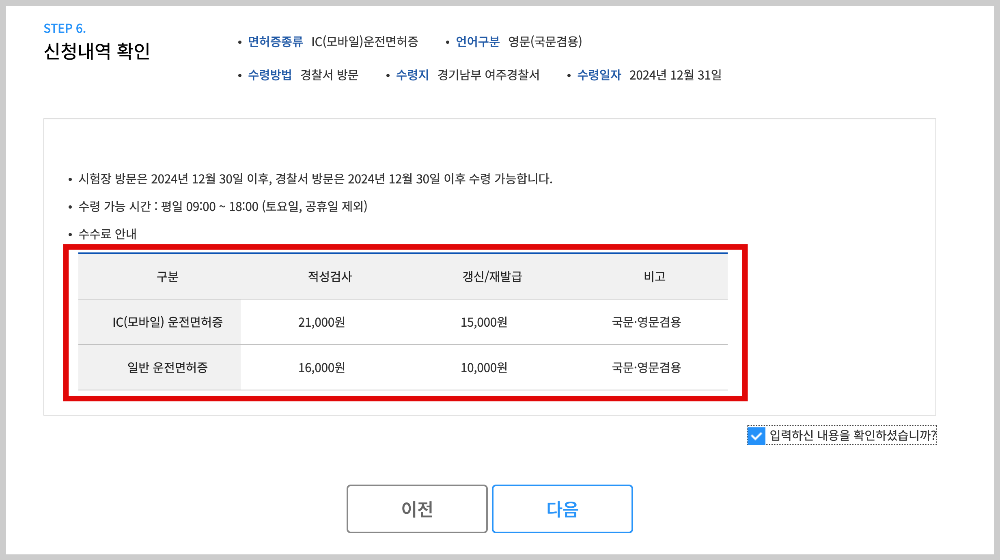Click the 면허증종류 label
Image resolution: width=1000 pixels, height=560 pixels.
point(275,41)
